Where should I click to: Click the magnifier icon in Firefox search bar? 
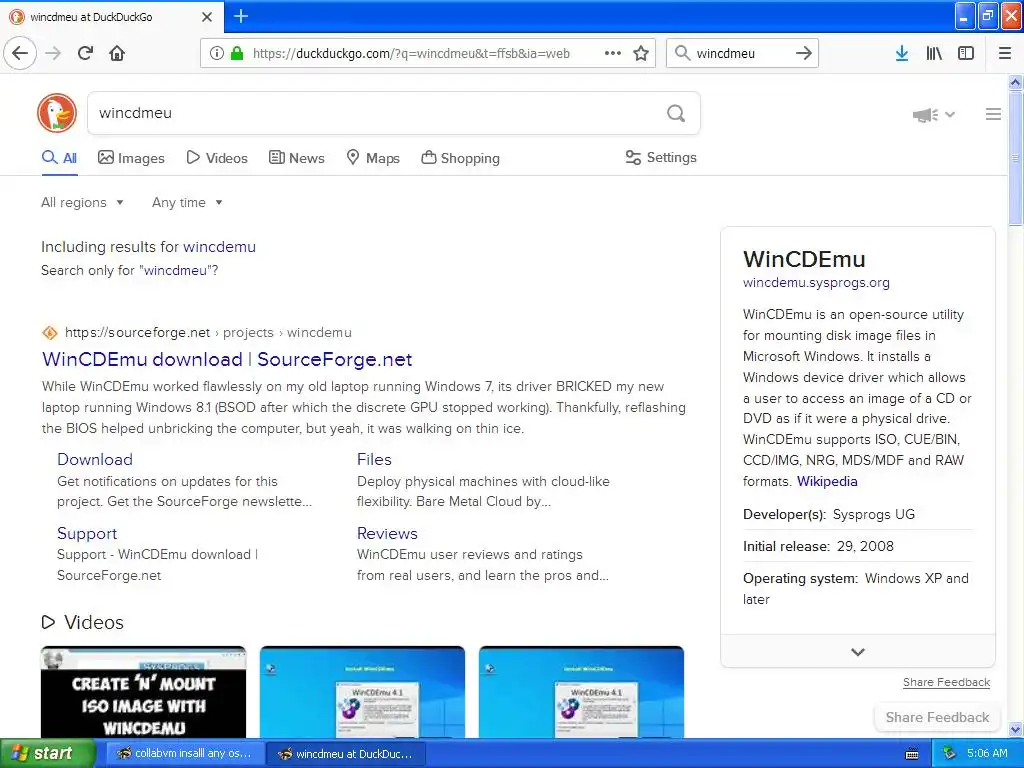[x=682, y=53]
